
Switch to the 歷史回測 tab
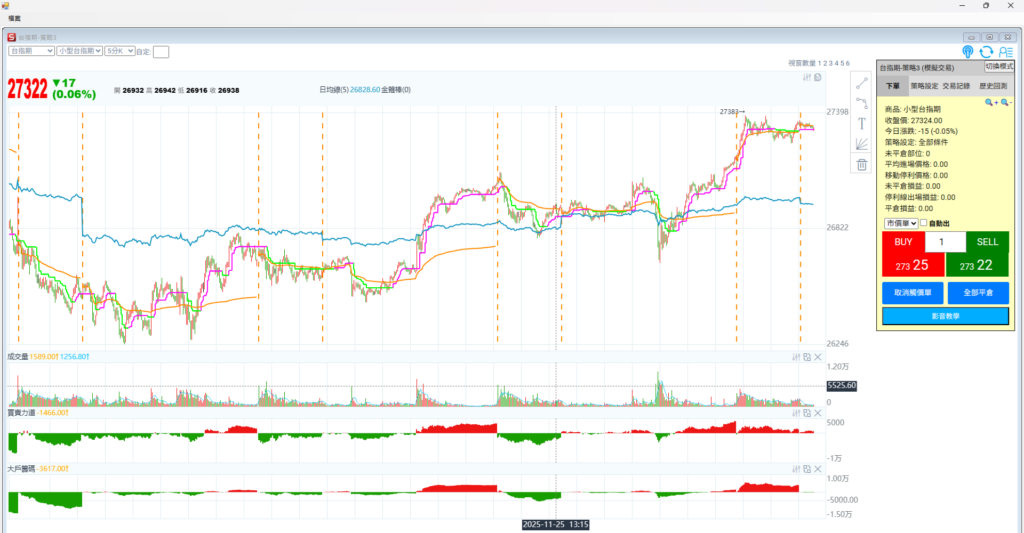(x=991, y=87)
